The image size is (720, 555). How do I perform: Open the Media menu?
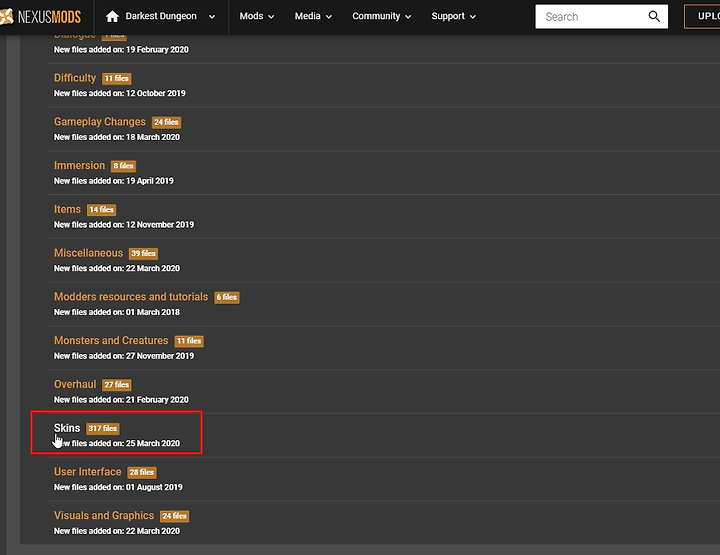pyautogui.click(x=313, y=16)
